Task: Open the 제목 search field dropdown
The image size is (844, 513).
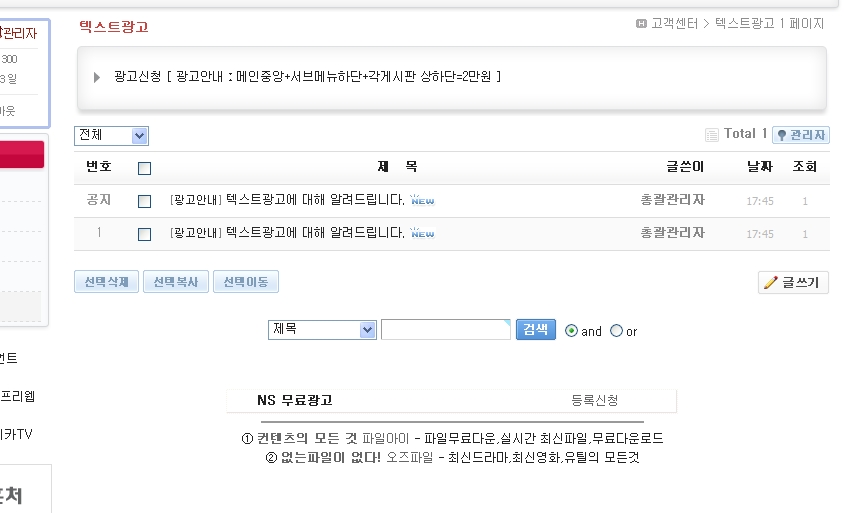Action: point(321,330)
